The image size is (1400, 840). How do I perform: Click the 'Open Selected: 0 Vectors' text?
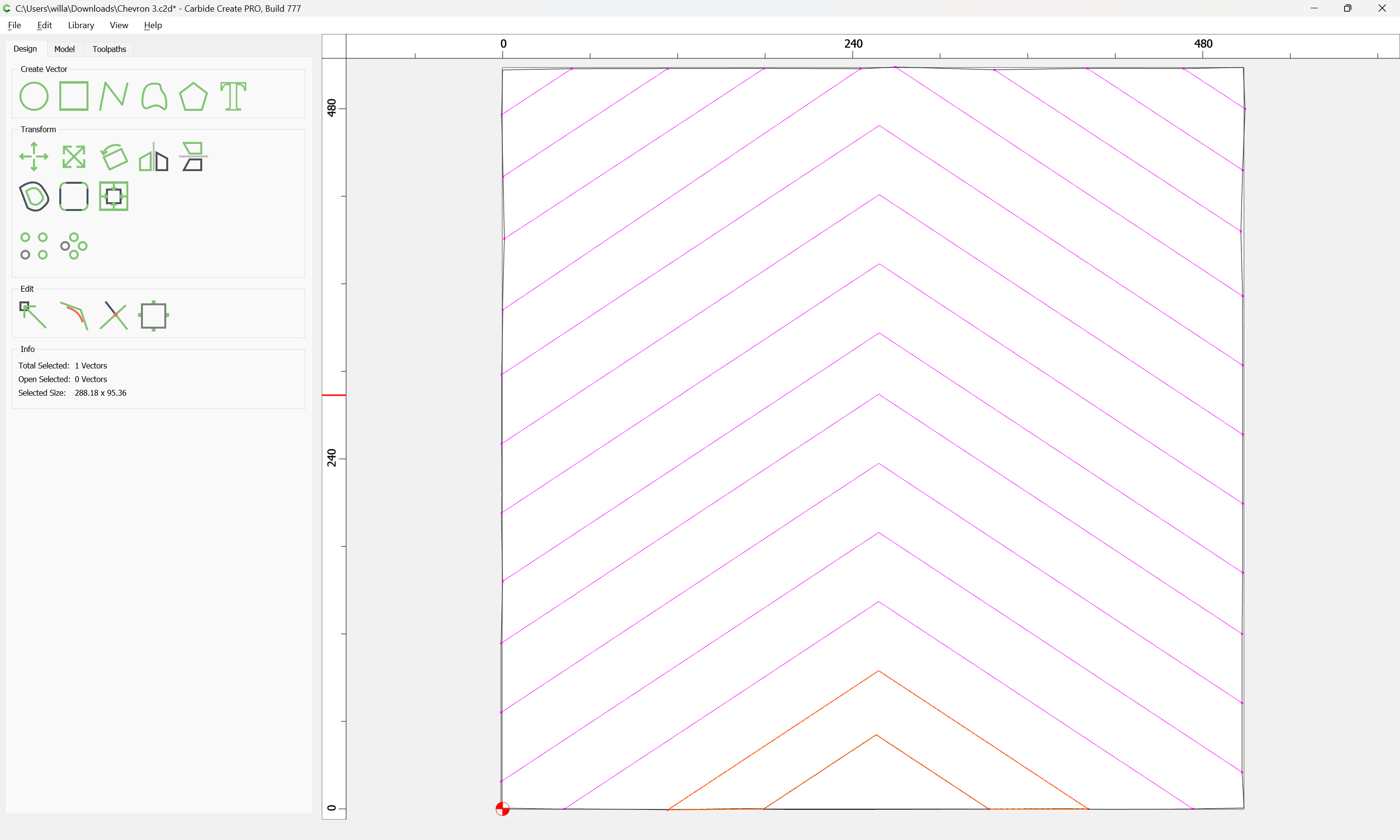[62, 379]
